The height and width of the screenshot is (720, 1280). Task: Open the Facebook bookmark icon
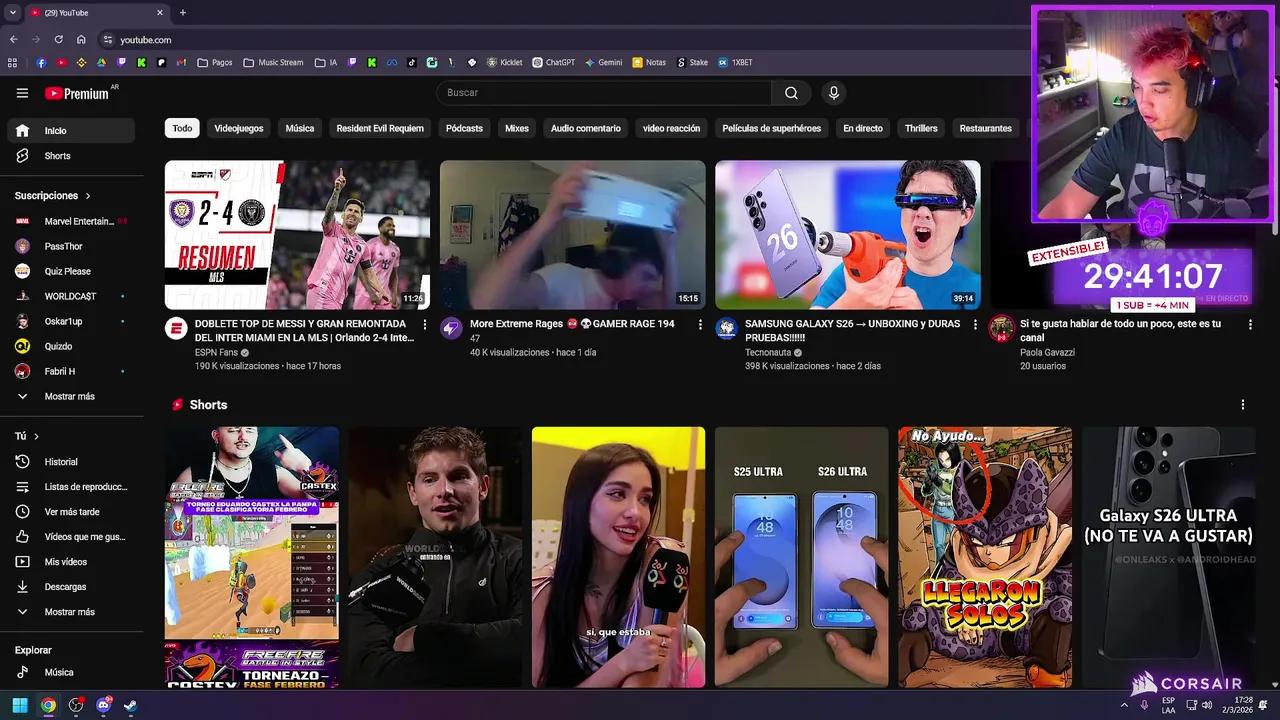coord(41,62)
